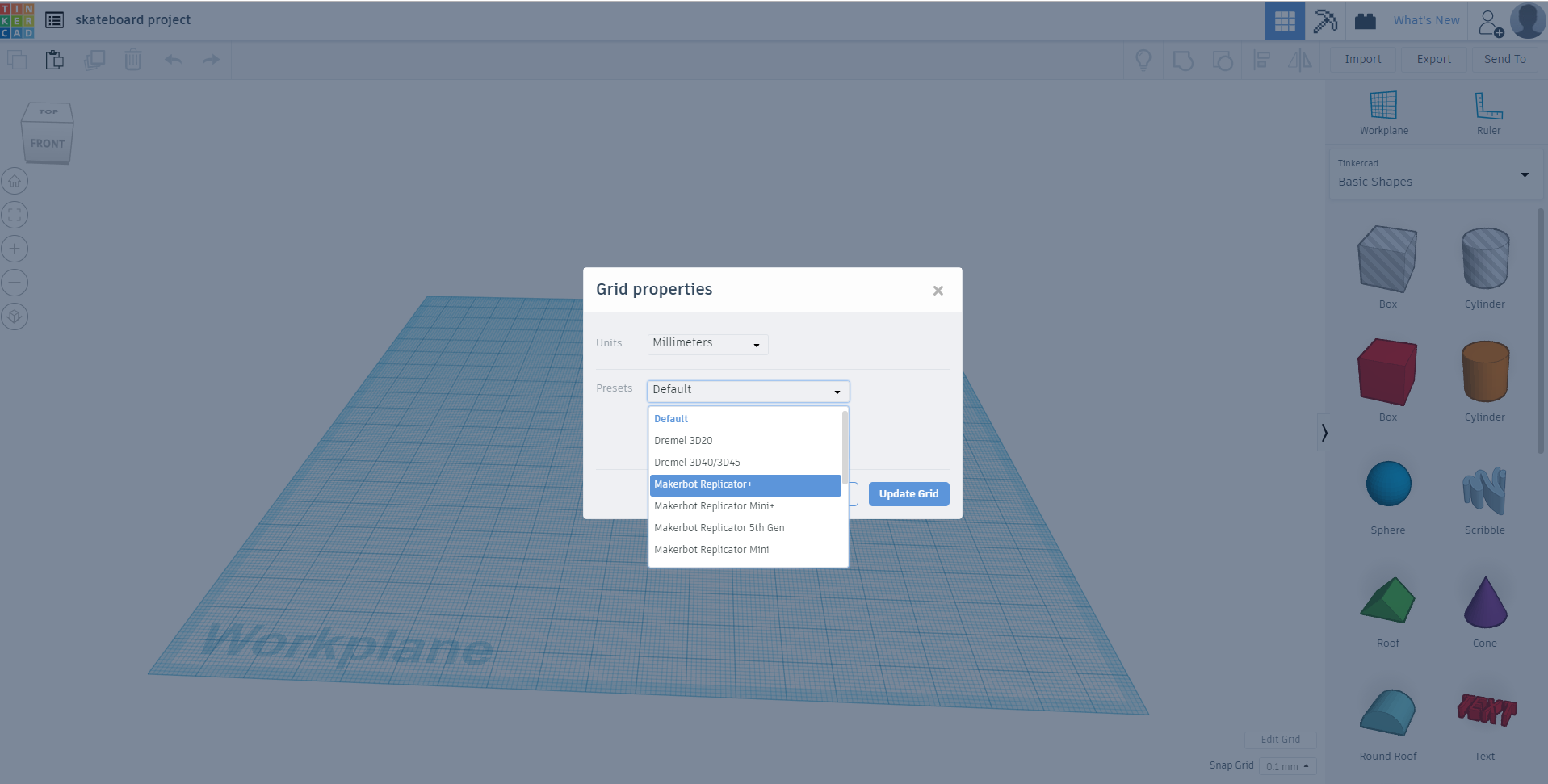Viewport: 1548px width, 784px height.
Task: Select the Dremel 3D40/3D45 preset
Action: coord(745,463)
